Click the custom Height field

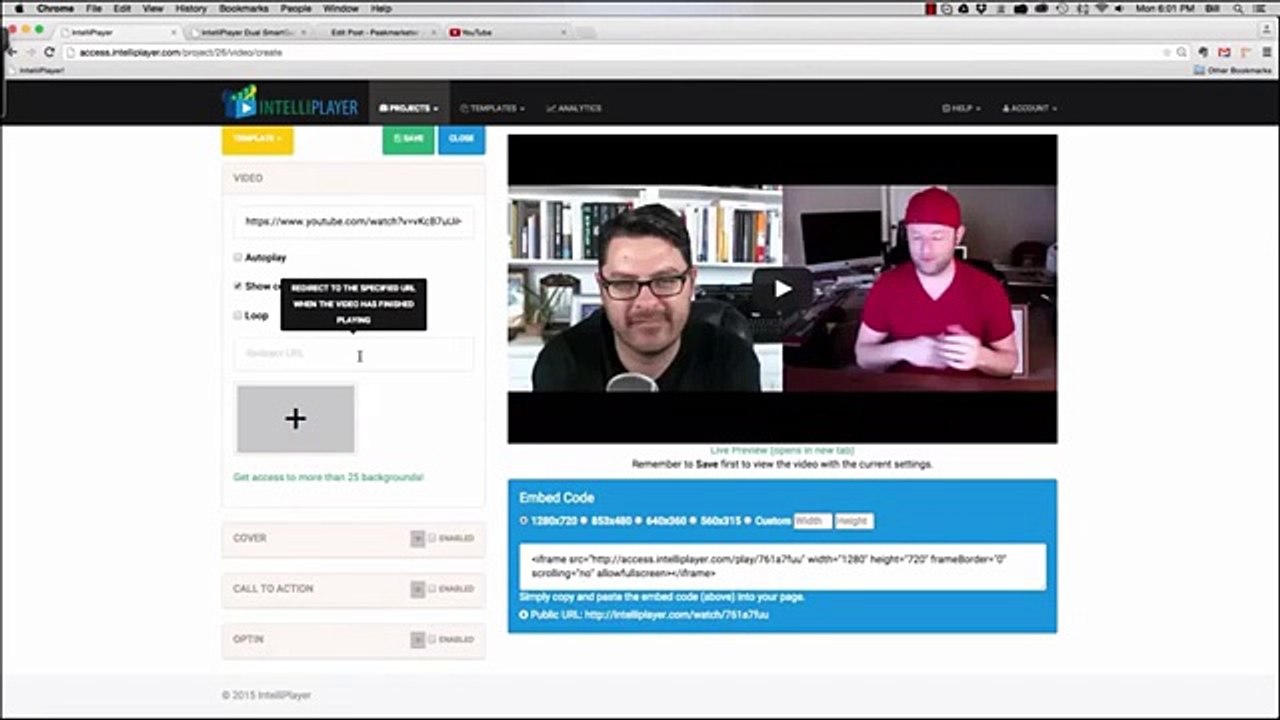click(x=853, y=521)
